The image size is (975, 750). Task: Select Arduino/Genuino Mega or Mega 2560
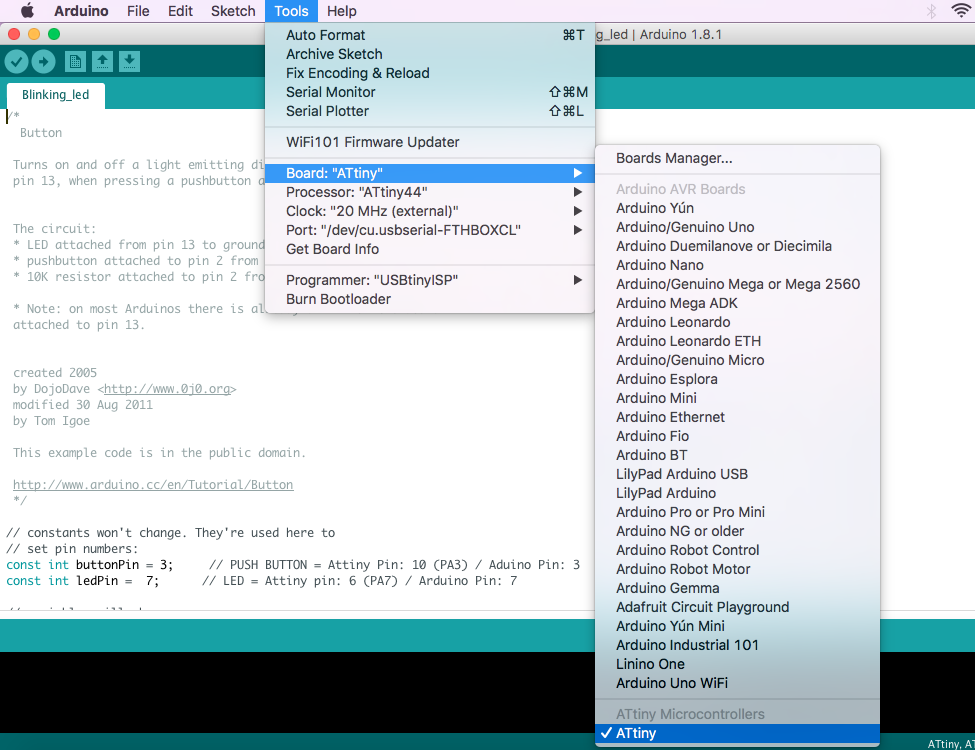pos(737,284)
